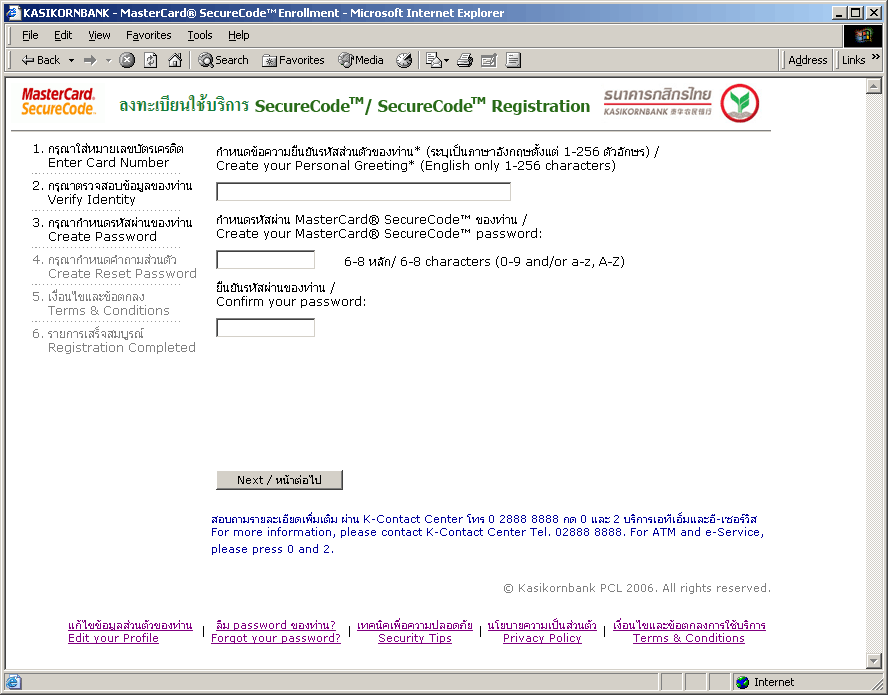Click the Confirm your password field

pyautogui.click(x=265, y=327)
